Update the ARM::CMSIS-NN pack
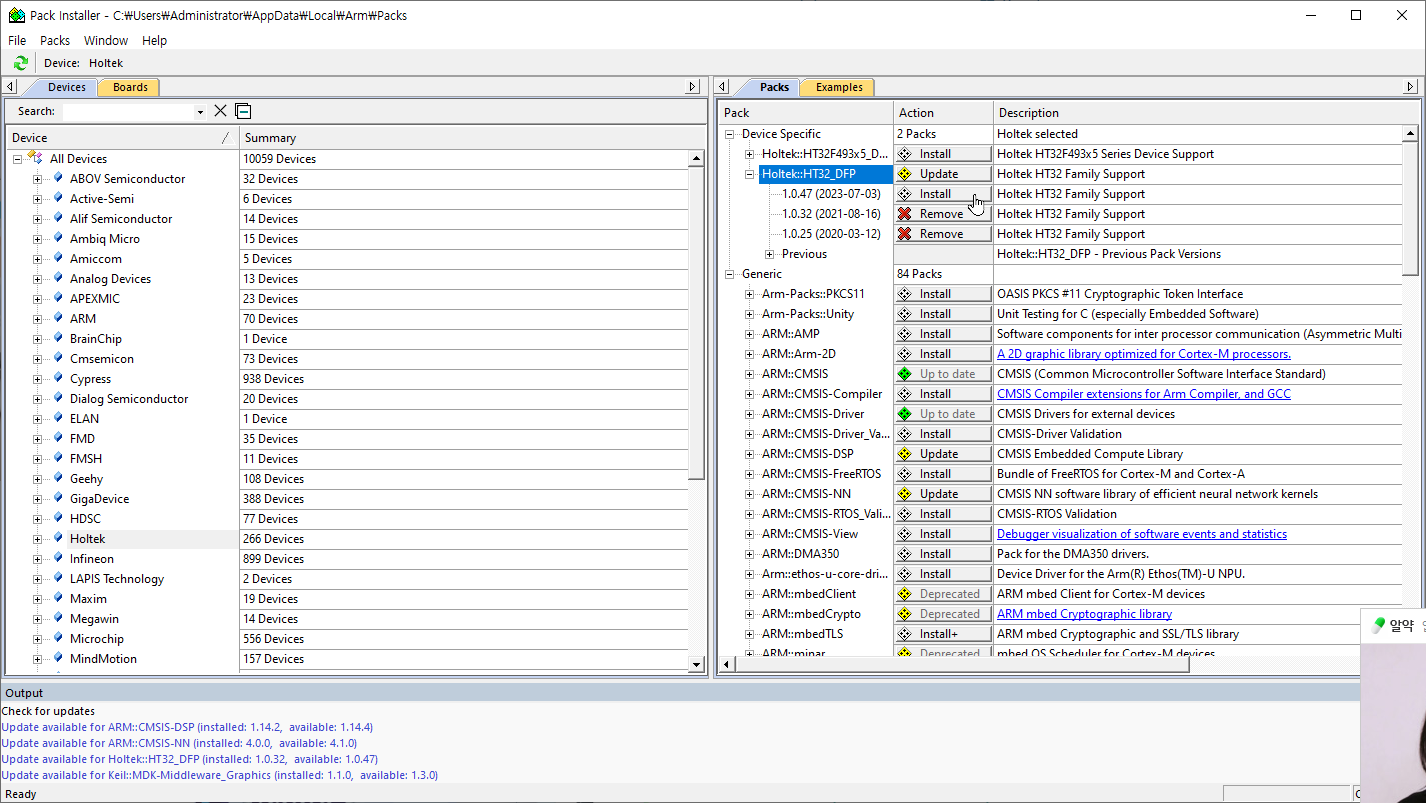Screen dimensions: 1426x803 [943, 494]
